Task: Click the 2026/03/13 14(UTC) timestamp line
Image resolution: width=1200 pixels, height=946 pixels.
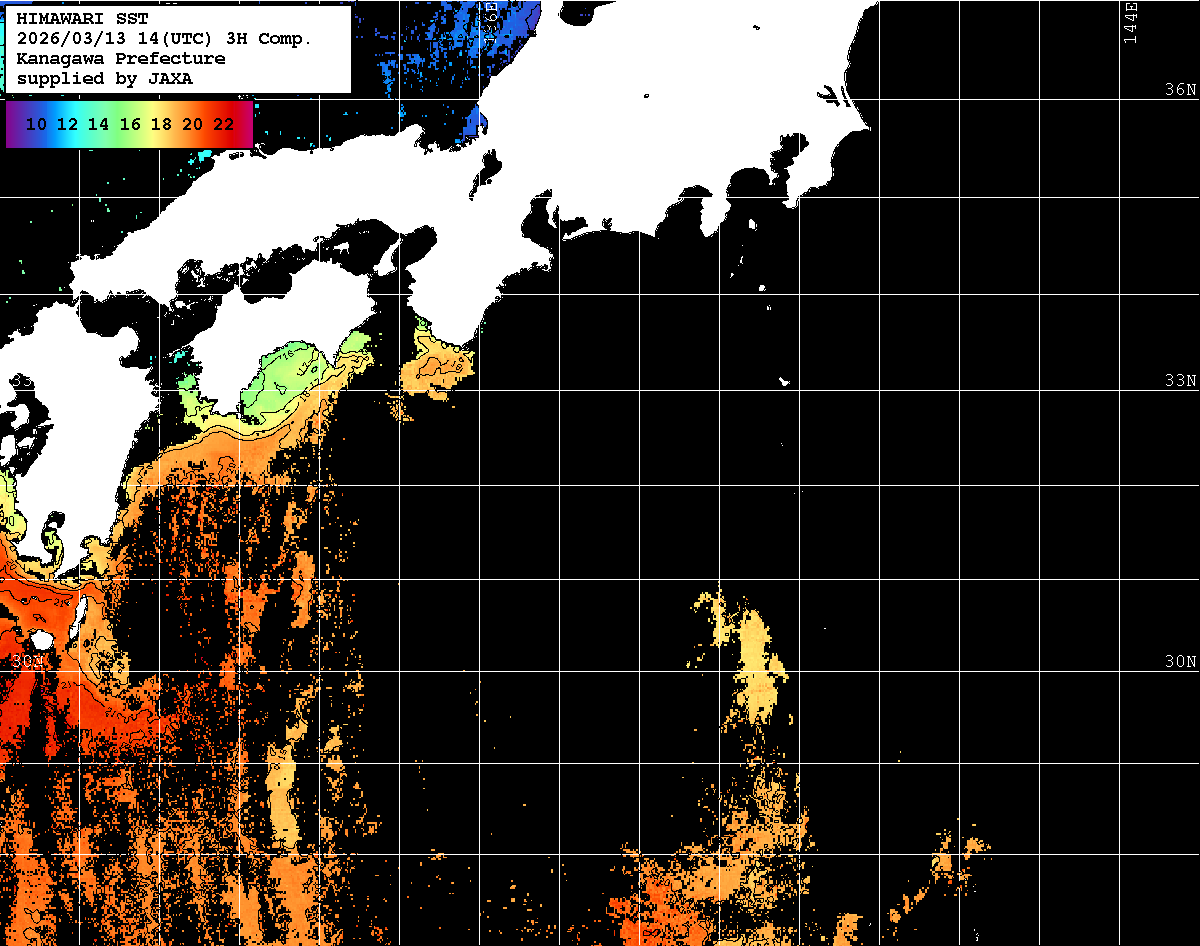Action: (x=164, y=39)
